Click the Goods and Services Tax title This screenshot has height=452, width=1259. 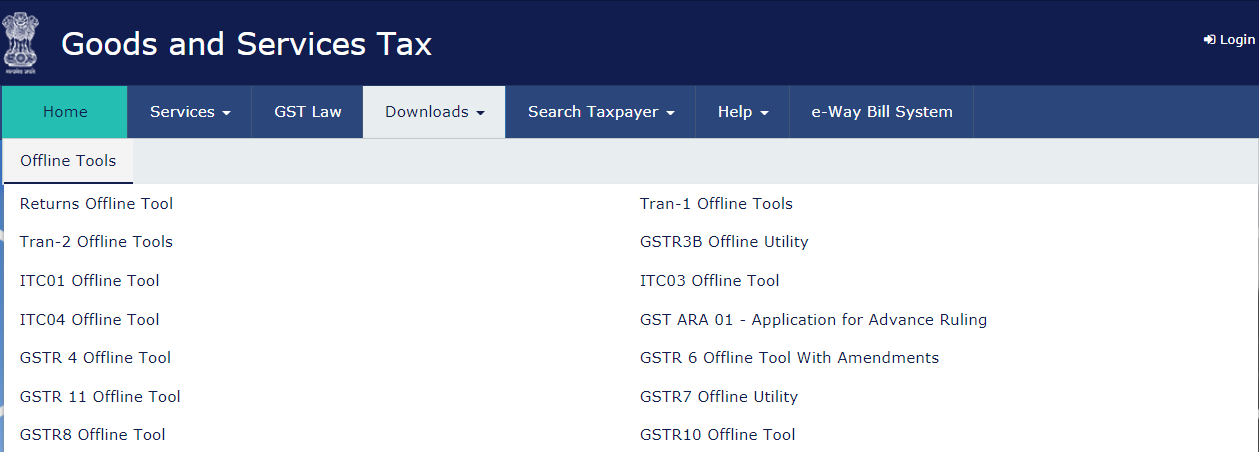246,44
